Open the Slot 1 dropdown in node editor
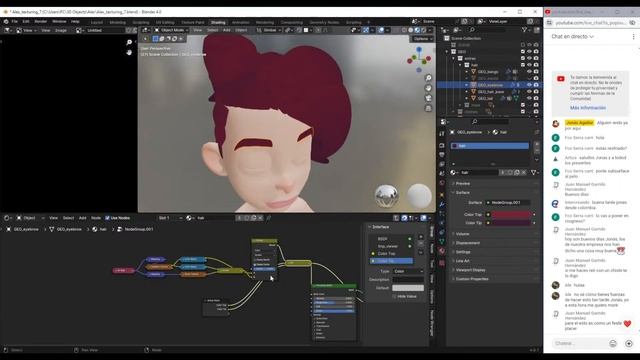 click(170, 218)
